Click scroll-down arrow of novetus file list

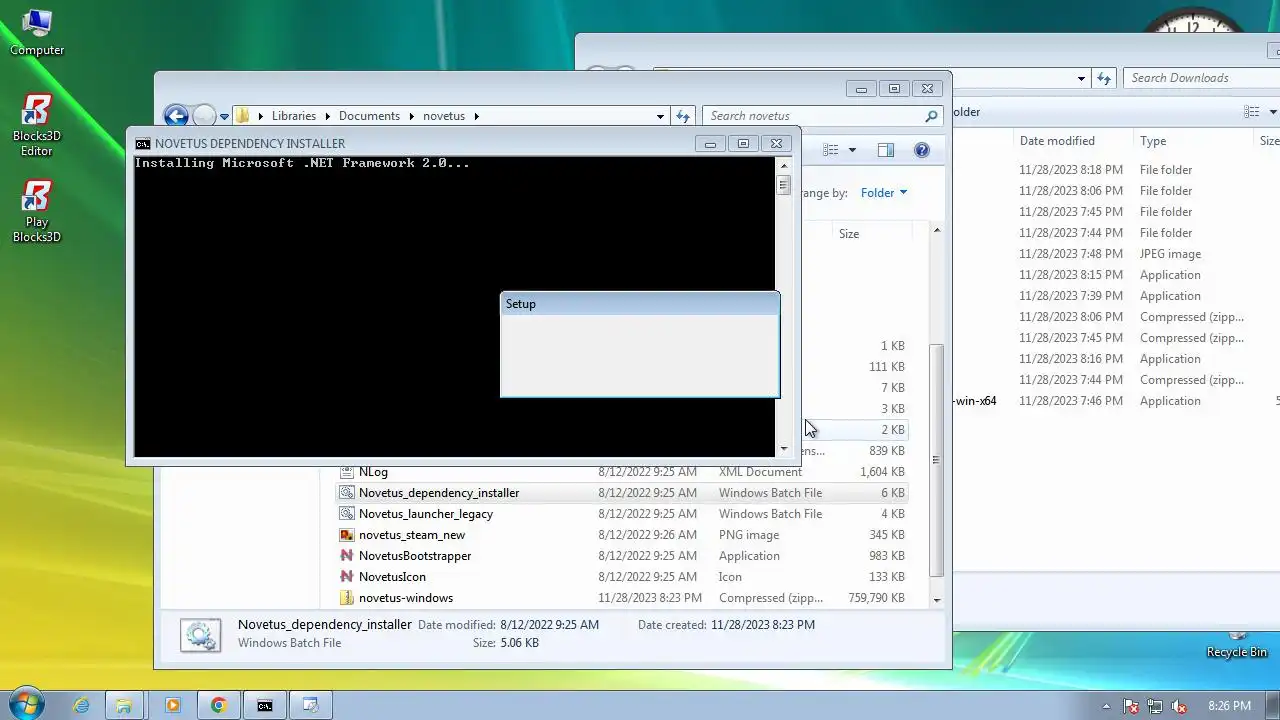(936, 600)
